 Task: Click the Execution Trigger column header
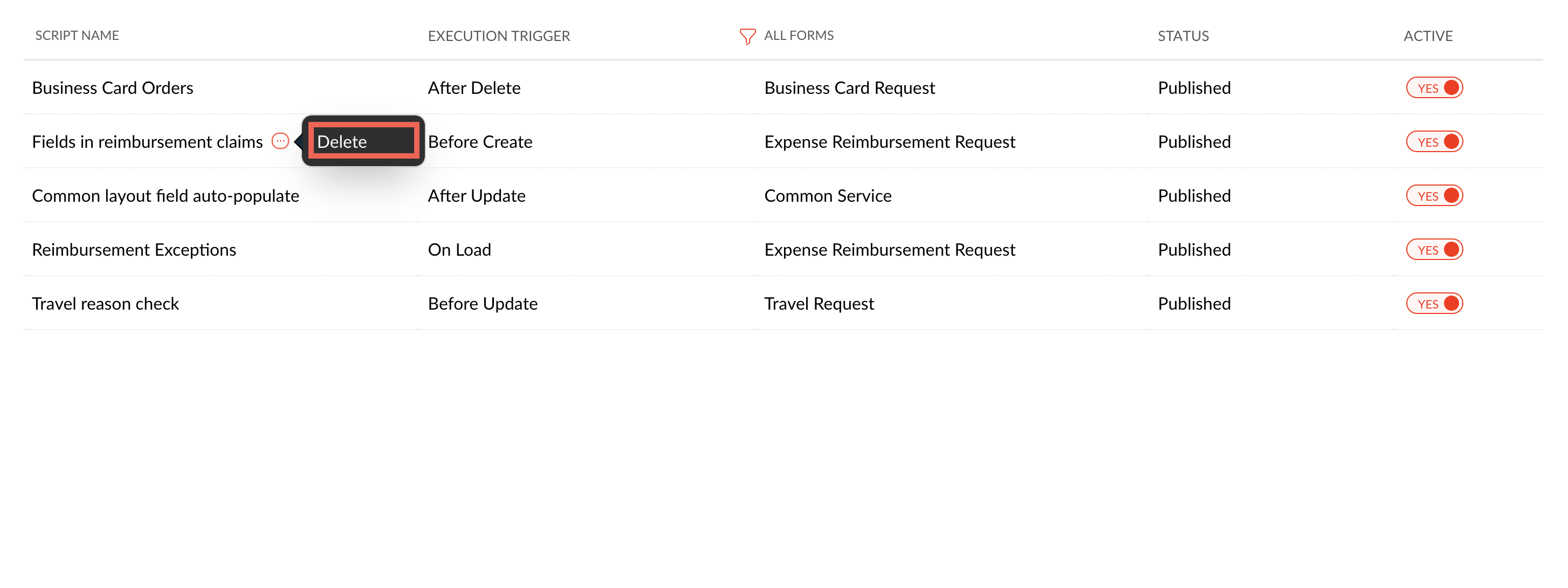click(499, 37)
